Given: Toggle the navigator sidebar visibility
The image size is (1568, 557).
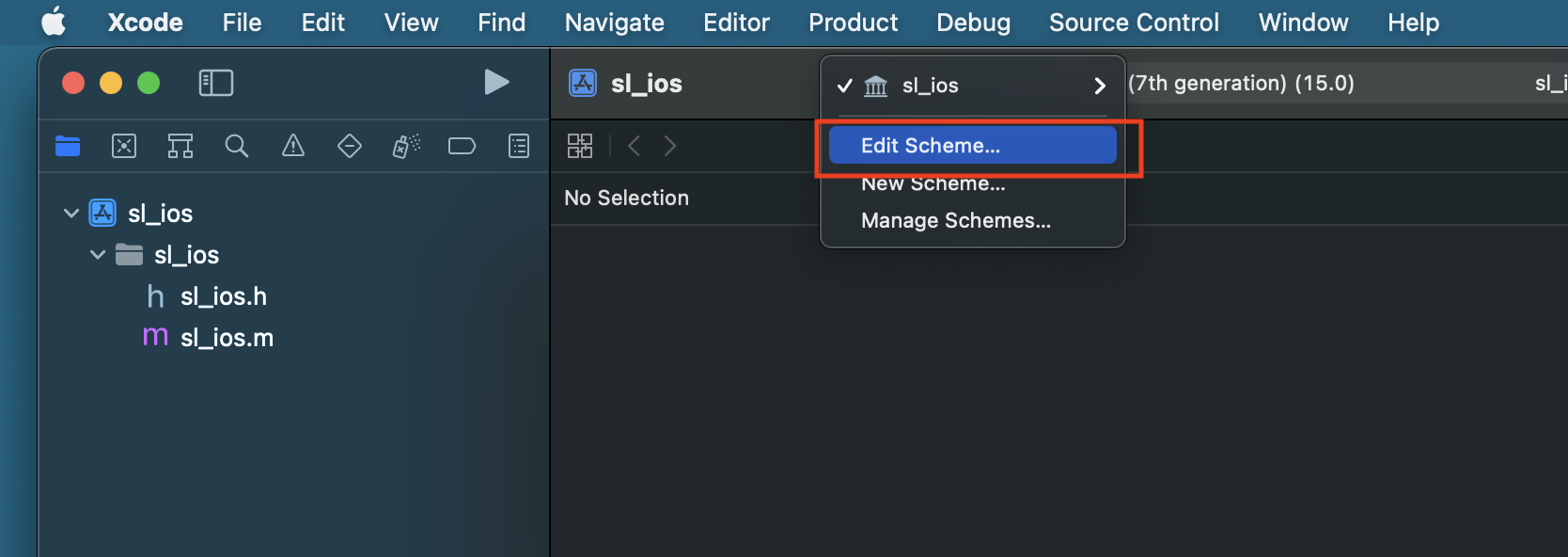Looking at the screenshot, I should tap(216, 83).
